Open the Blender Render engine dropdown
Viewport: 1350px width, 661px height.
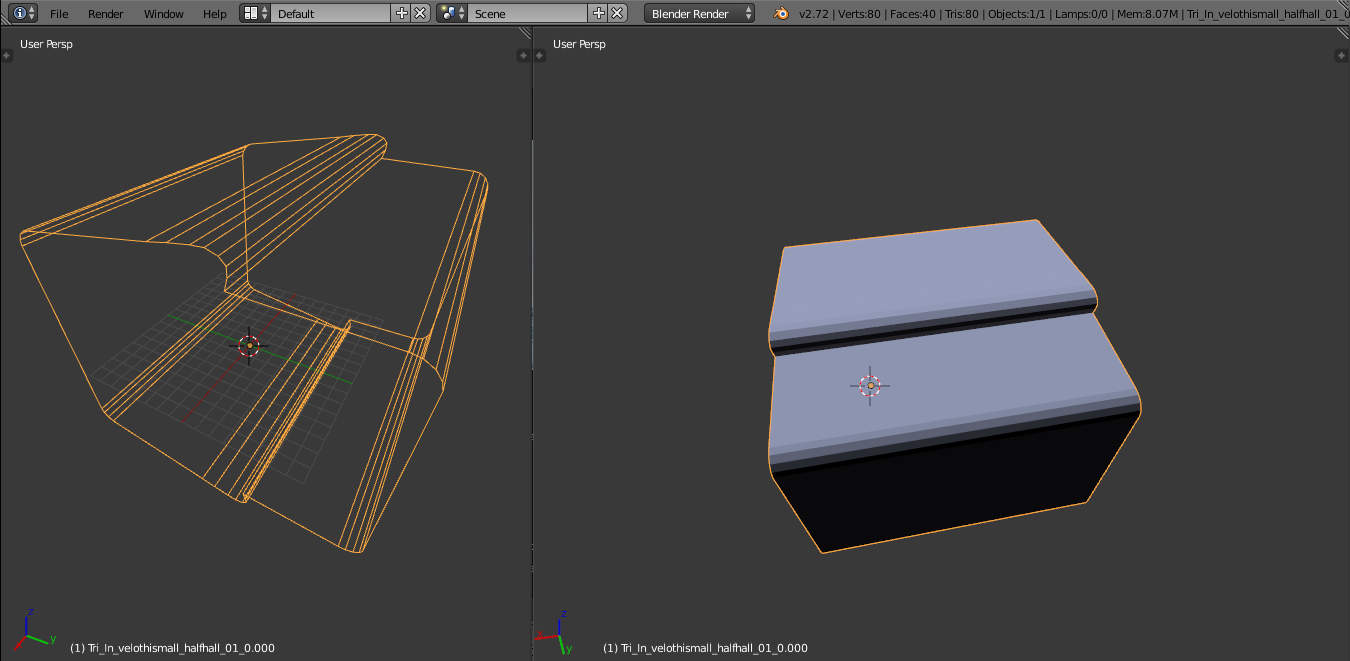coord(700,13)
